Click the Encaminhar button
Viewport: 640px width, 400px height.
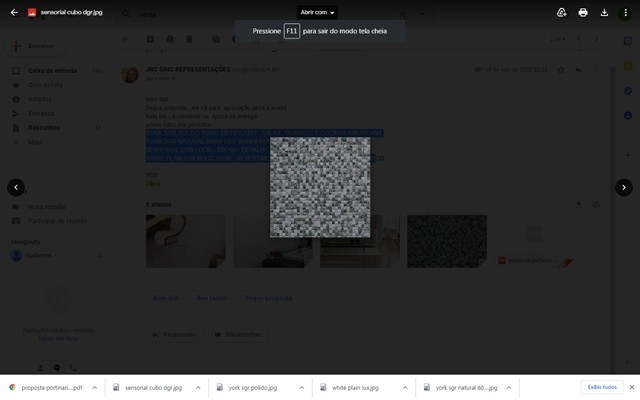[x=238, y=335]
